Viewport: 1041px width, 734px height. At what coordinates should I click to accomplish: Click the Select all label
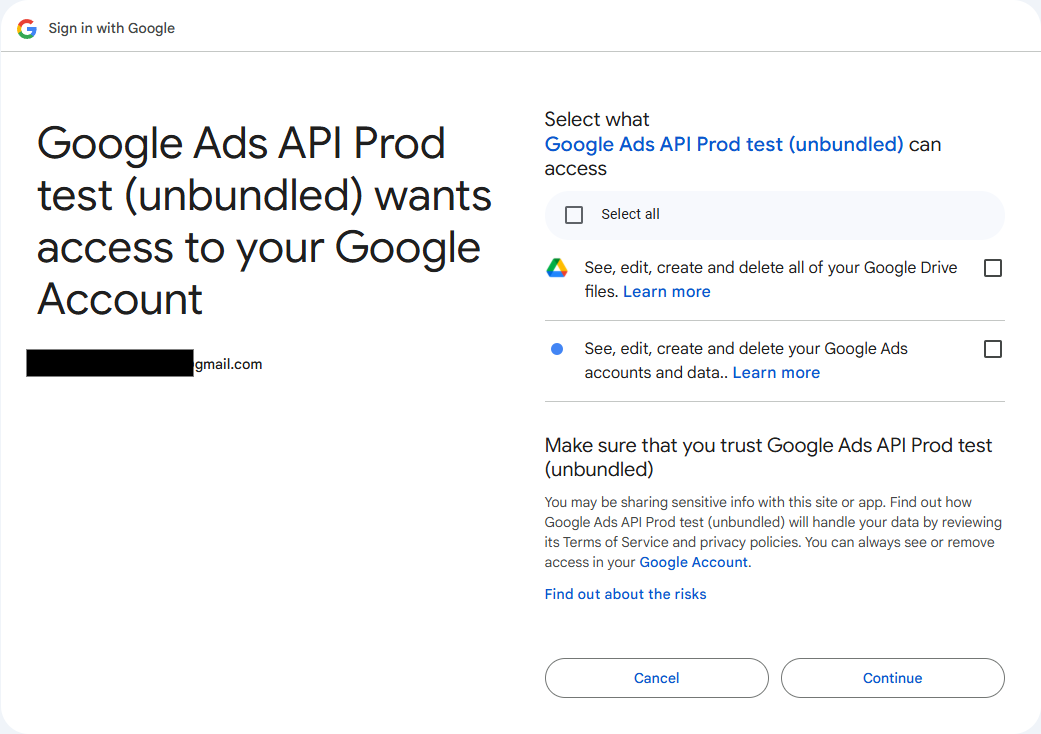pyautogui.click(x=630, y=214)
